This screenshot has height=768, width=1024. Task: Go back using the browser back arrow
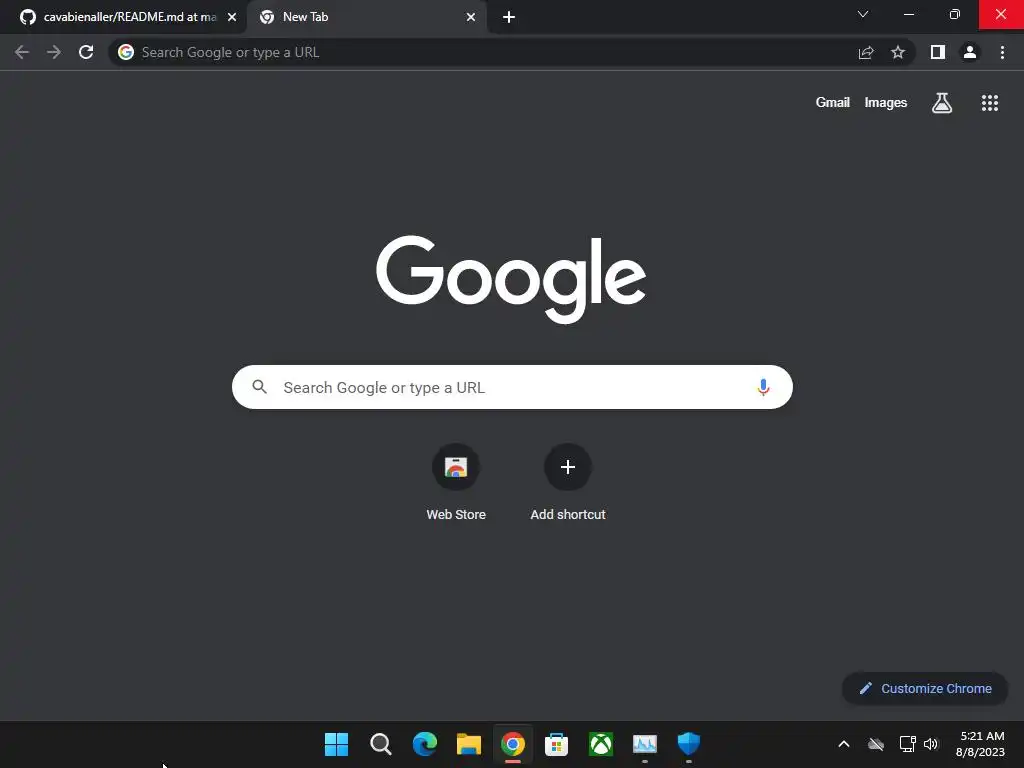(x=22, y=52)
